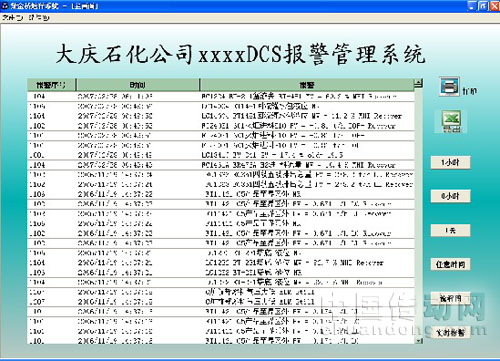Open the leftmost menu in the menu bar

pos(12,18)
